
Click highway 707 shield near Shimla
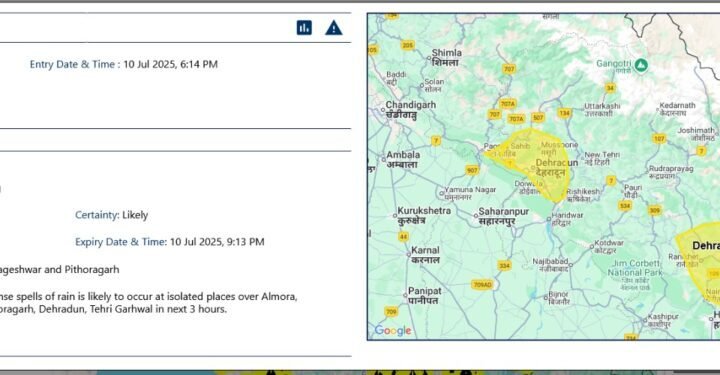tap(509, 69)
